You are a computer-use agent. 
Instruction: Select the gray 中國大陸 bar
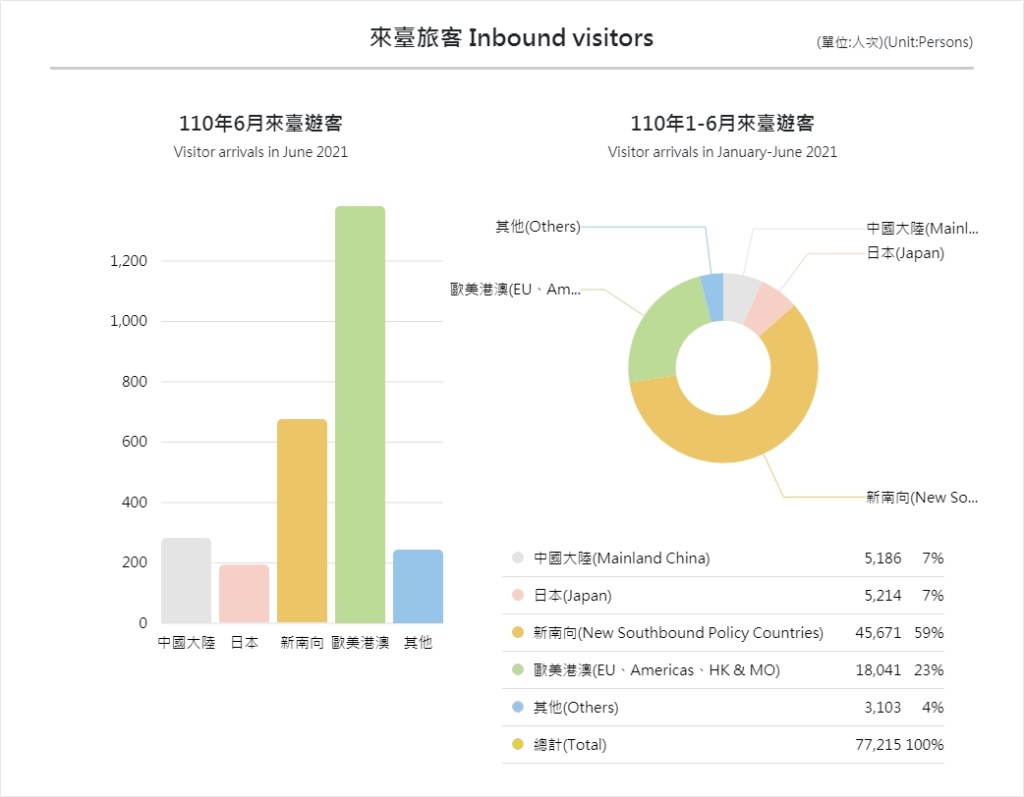186,581
